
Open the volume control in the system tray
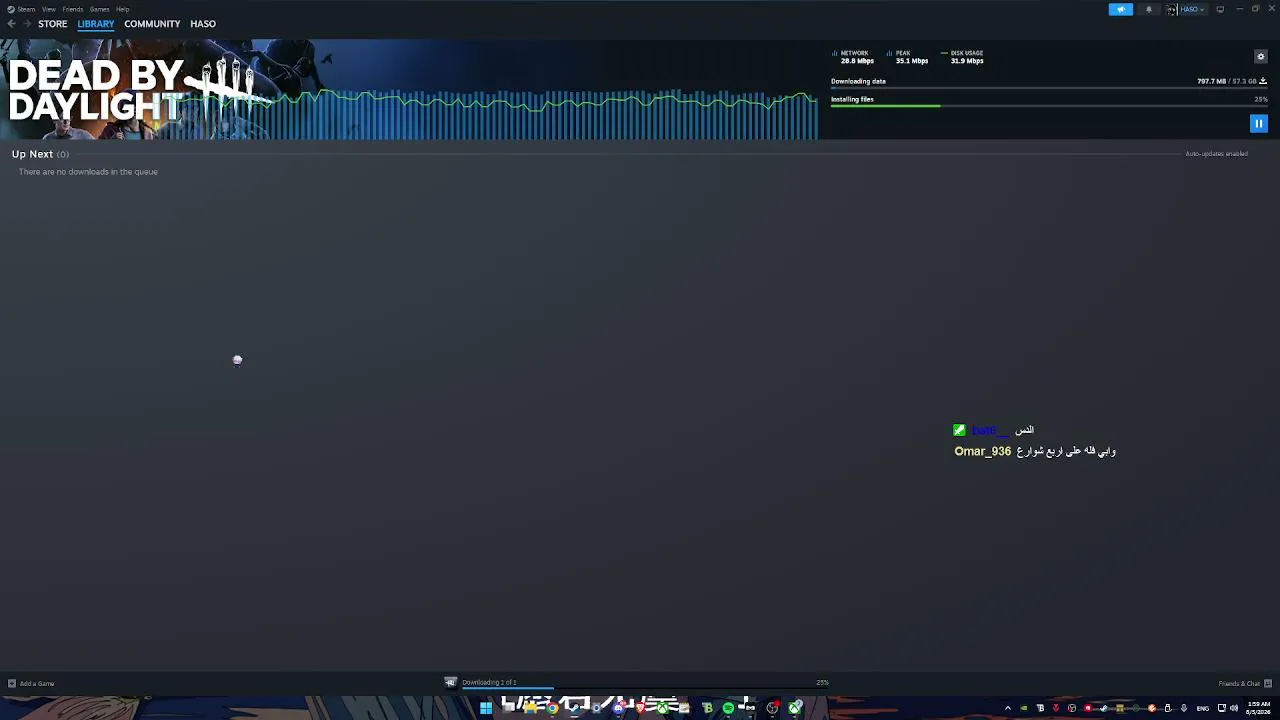click(1234, 709)
